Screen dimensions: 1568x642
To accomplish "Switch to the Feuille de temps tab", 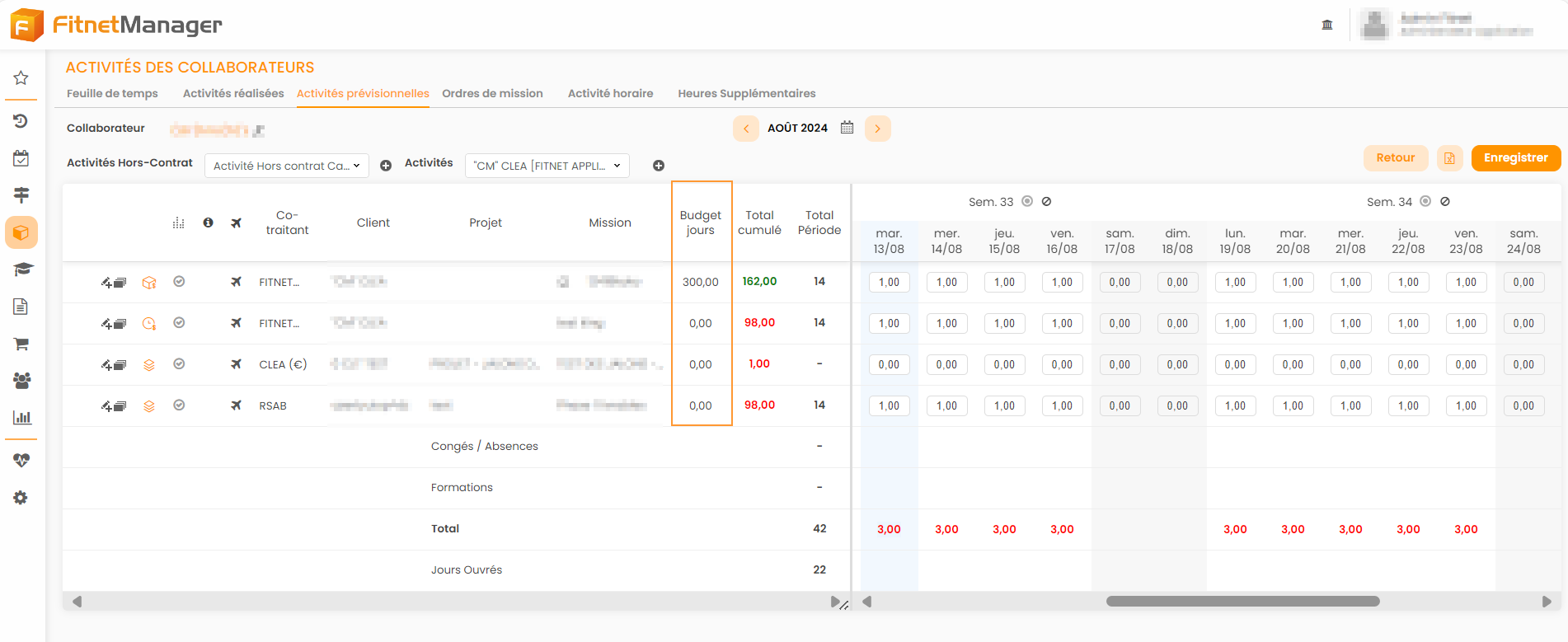I will coord(112,93).
